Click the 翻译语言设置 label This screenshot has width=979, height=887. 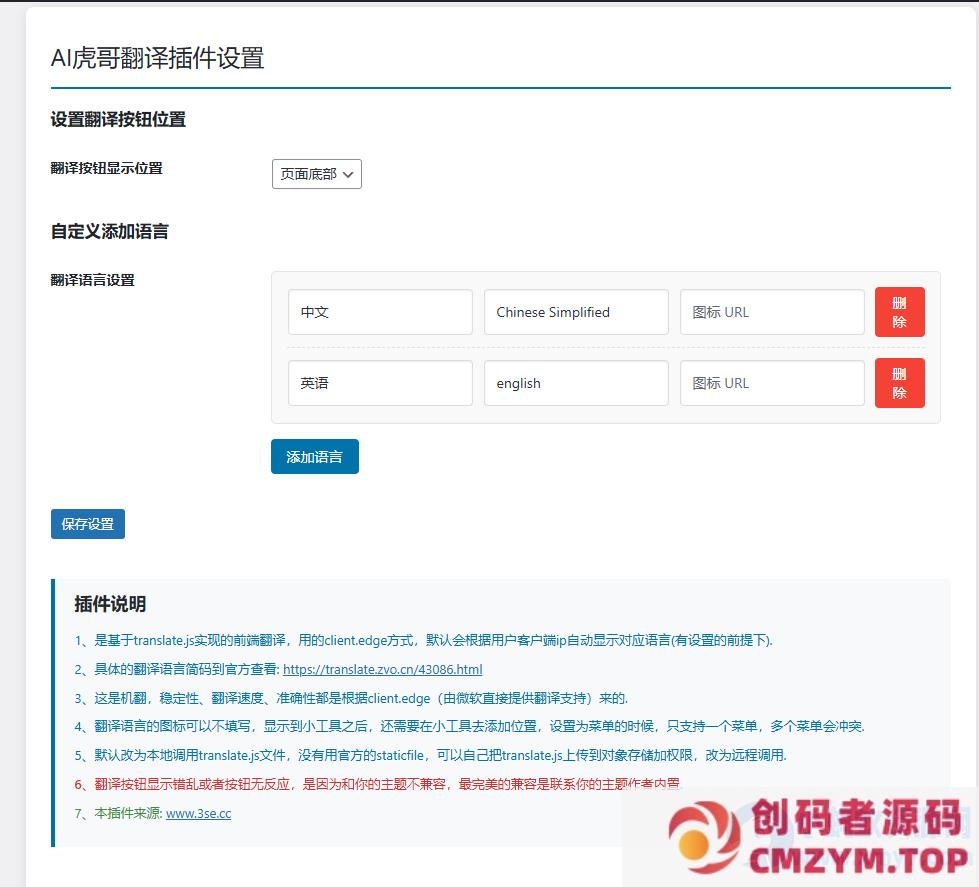(x=93, y=280)
